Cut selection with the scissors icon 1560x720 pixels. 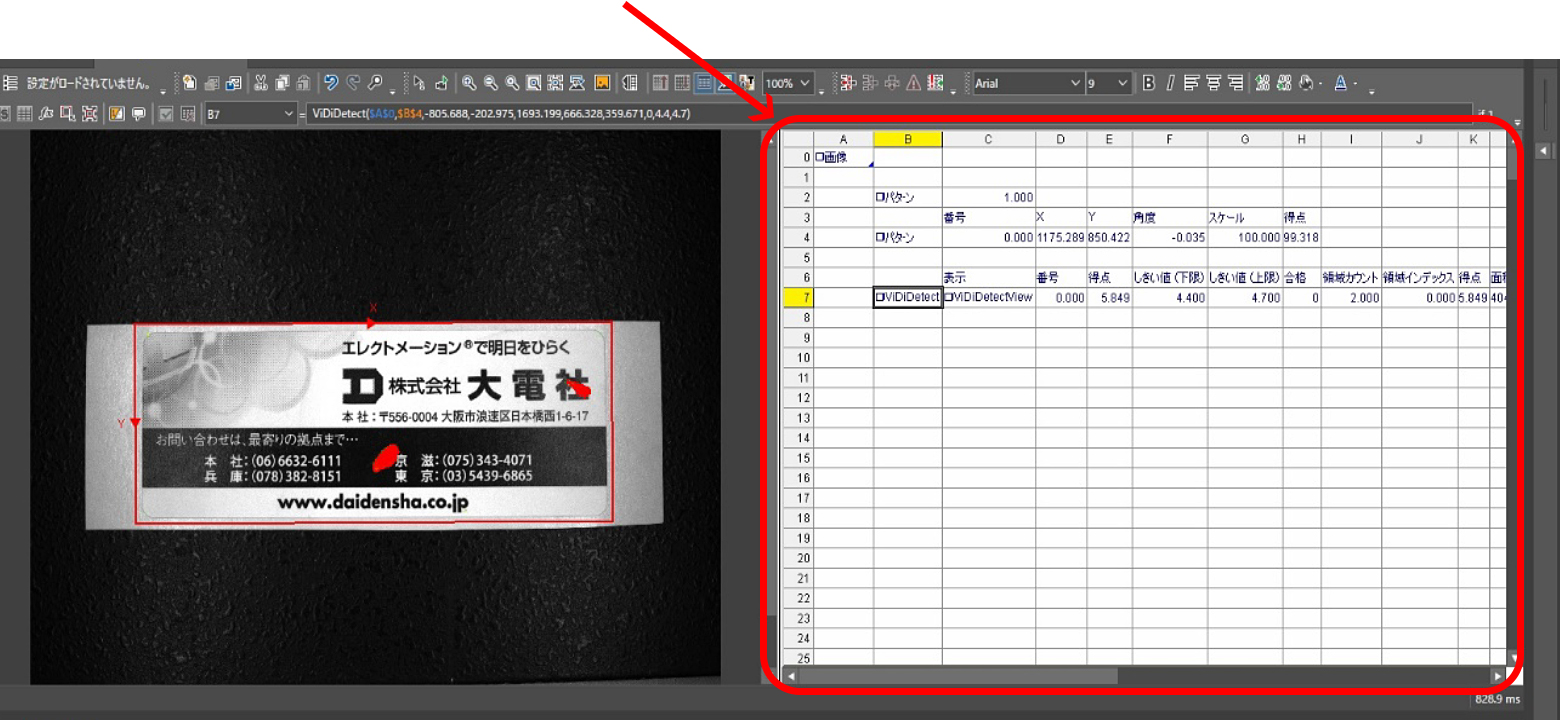[x=260, y=83]
